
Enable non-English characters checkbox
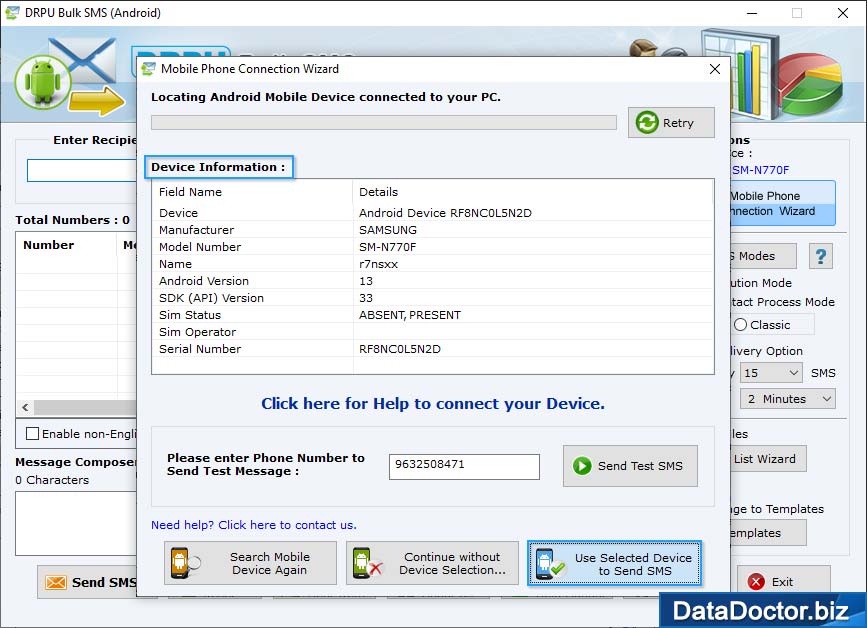tap(33, 434)
